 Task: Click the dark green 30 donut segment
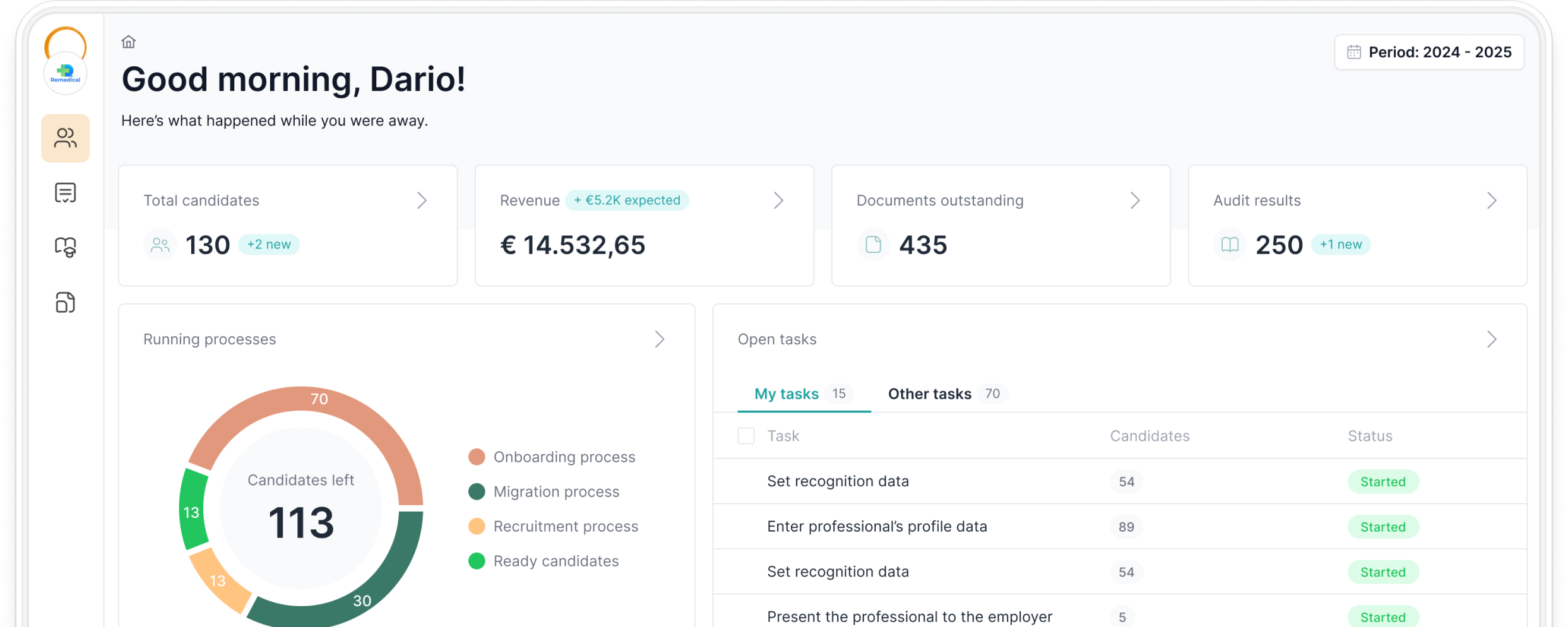pos(361,601)
